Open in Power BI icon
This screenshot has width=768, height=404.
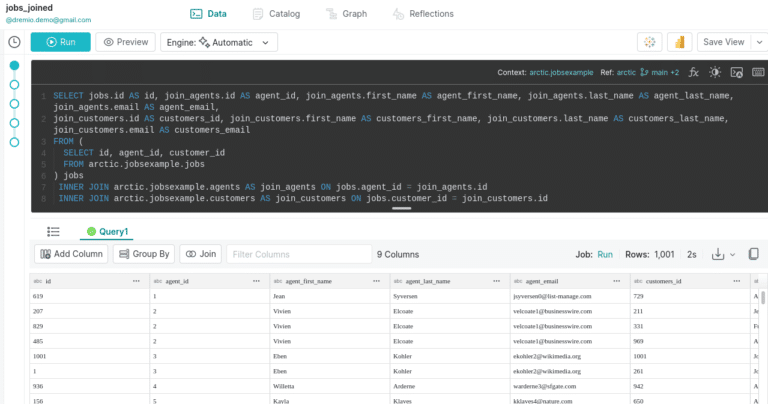(x=680, y=42)
